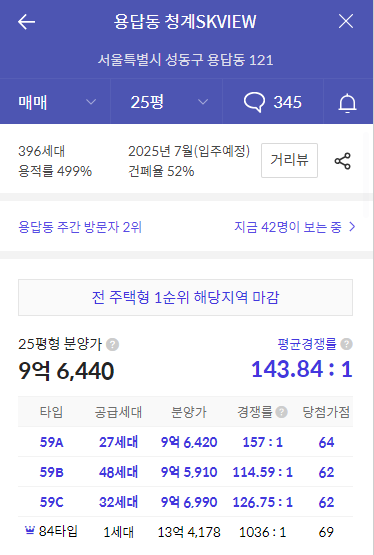Tap the notification bell icon
The image size is (374, 555).
(347, 103)
